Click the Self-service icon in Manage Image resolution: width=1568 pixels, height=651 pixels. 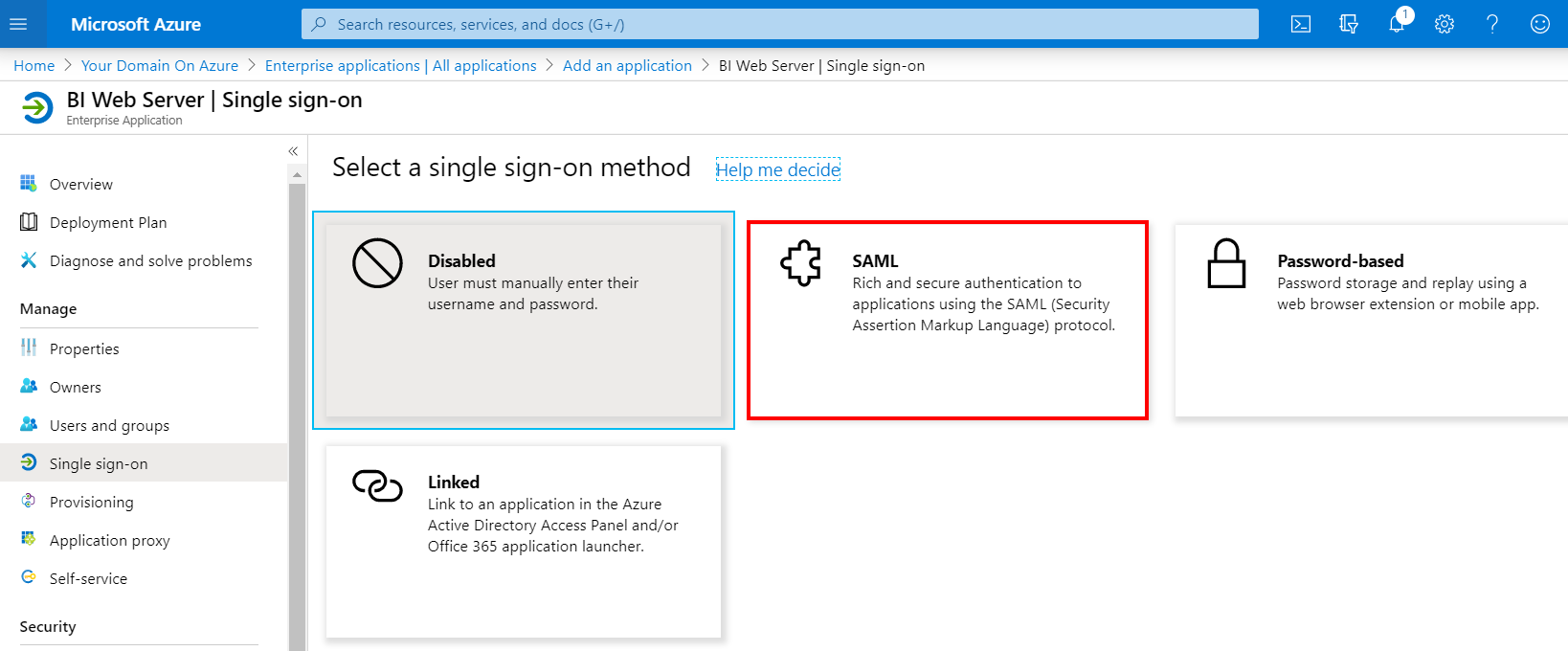[29, 578]
